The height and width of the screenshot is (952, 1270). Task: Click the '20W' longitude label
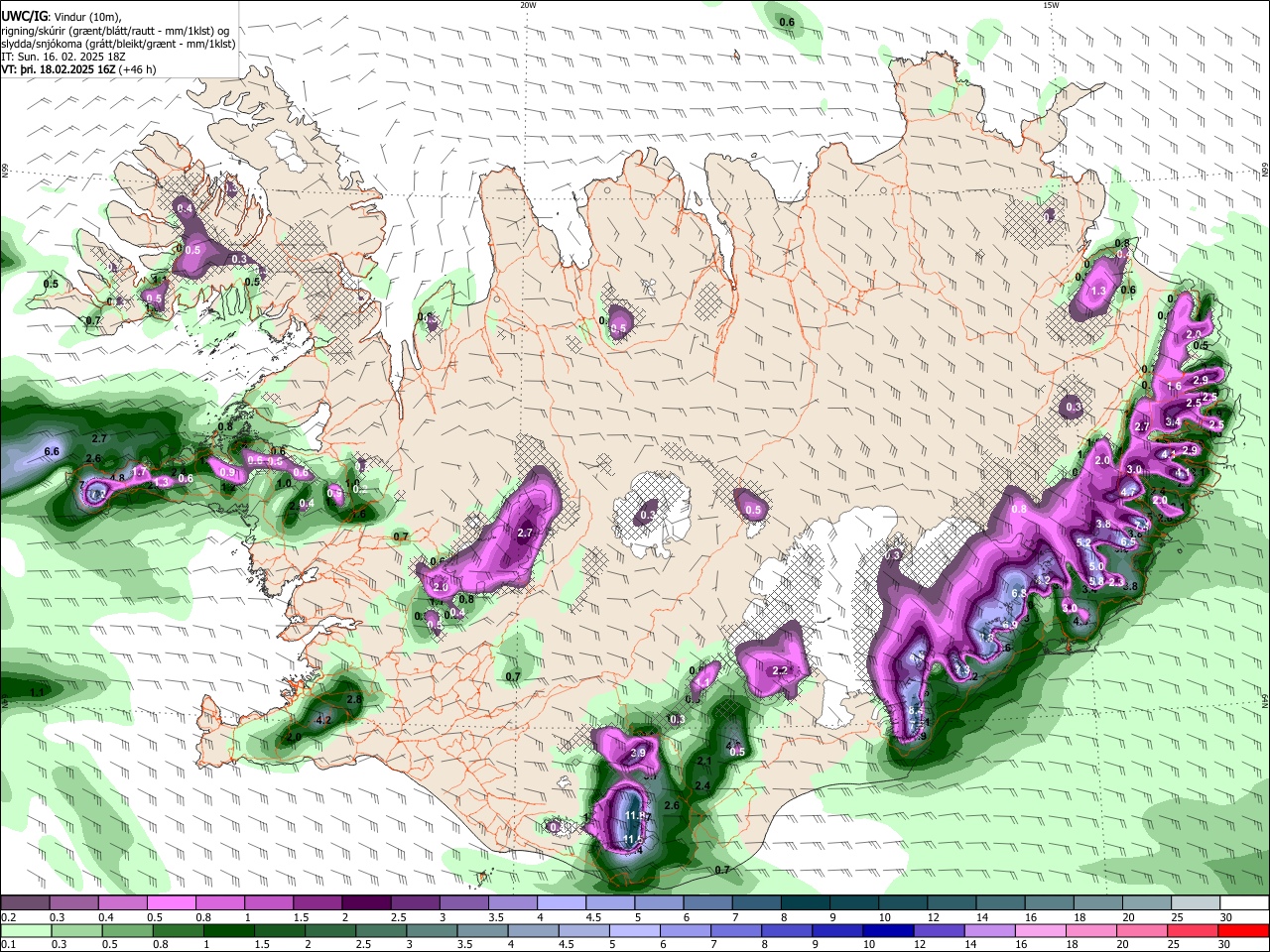pos(528,5)
